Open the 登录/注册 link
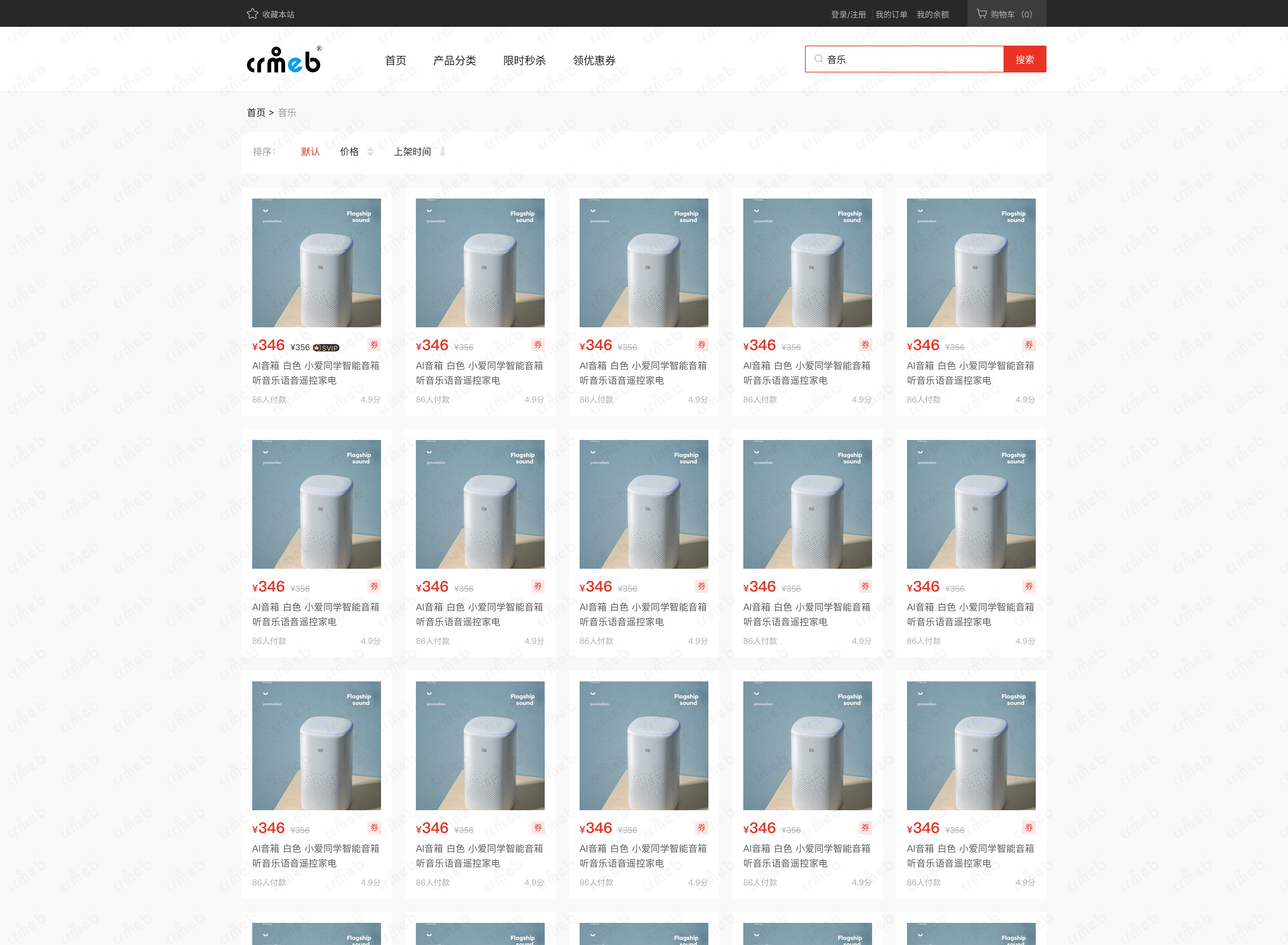This screenshot has height=945, width=1288. [x=848, y=14]
